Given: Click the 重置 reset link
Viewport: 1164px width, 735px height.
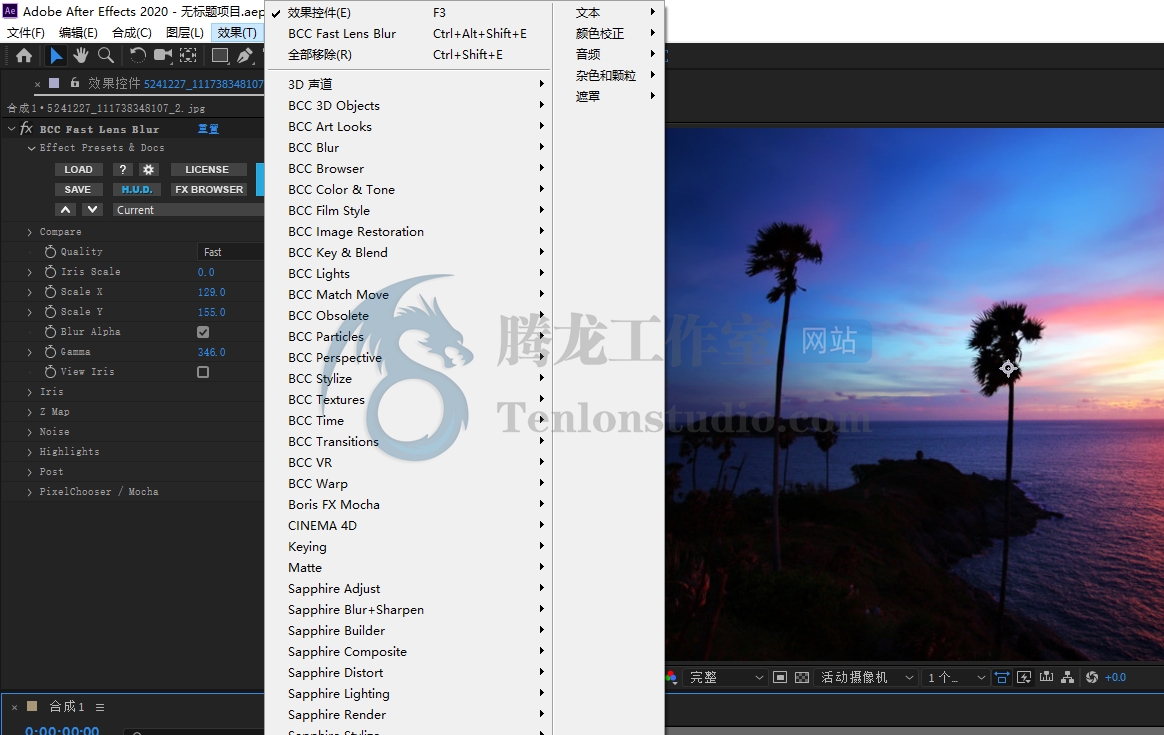Looking at the screenshot, I should tap(208, 129).
